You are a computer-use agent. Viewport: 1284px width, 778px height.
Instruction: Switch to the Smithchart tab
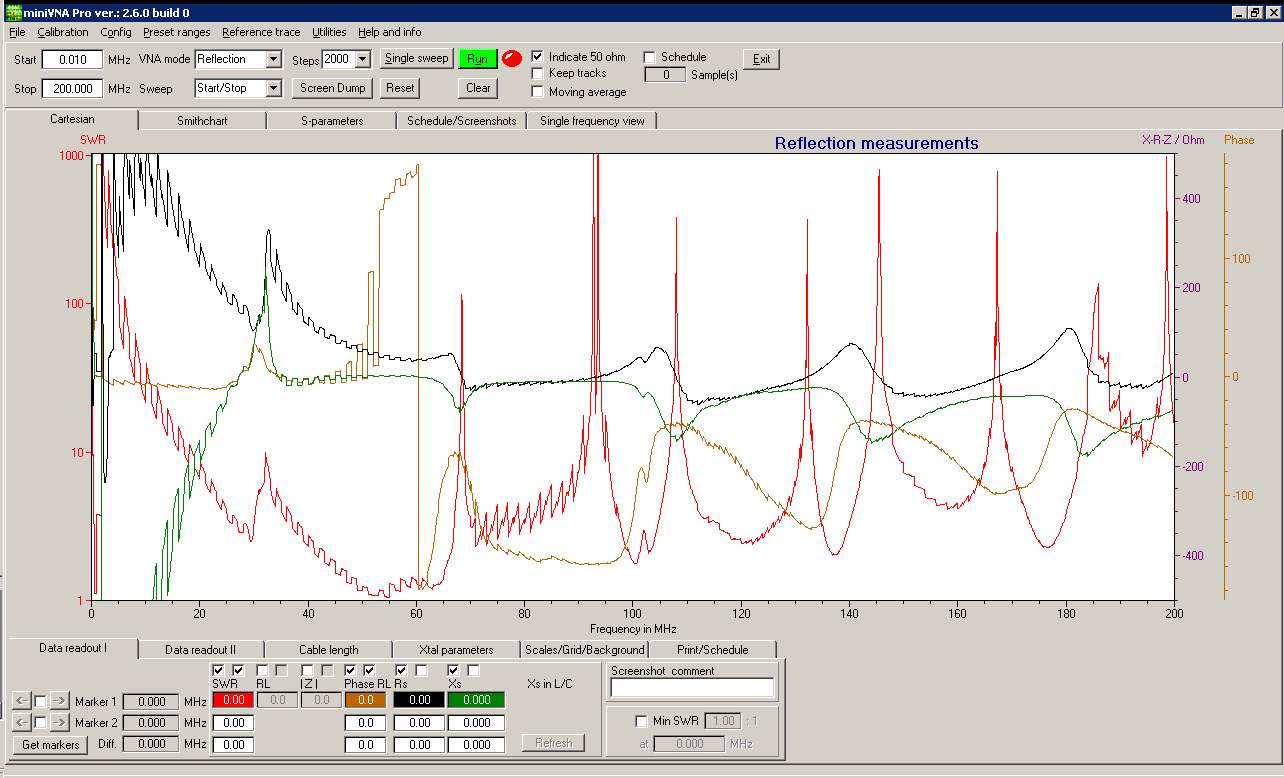202,121
